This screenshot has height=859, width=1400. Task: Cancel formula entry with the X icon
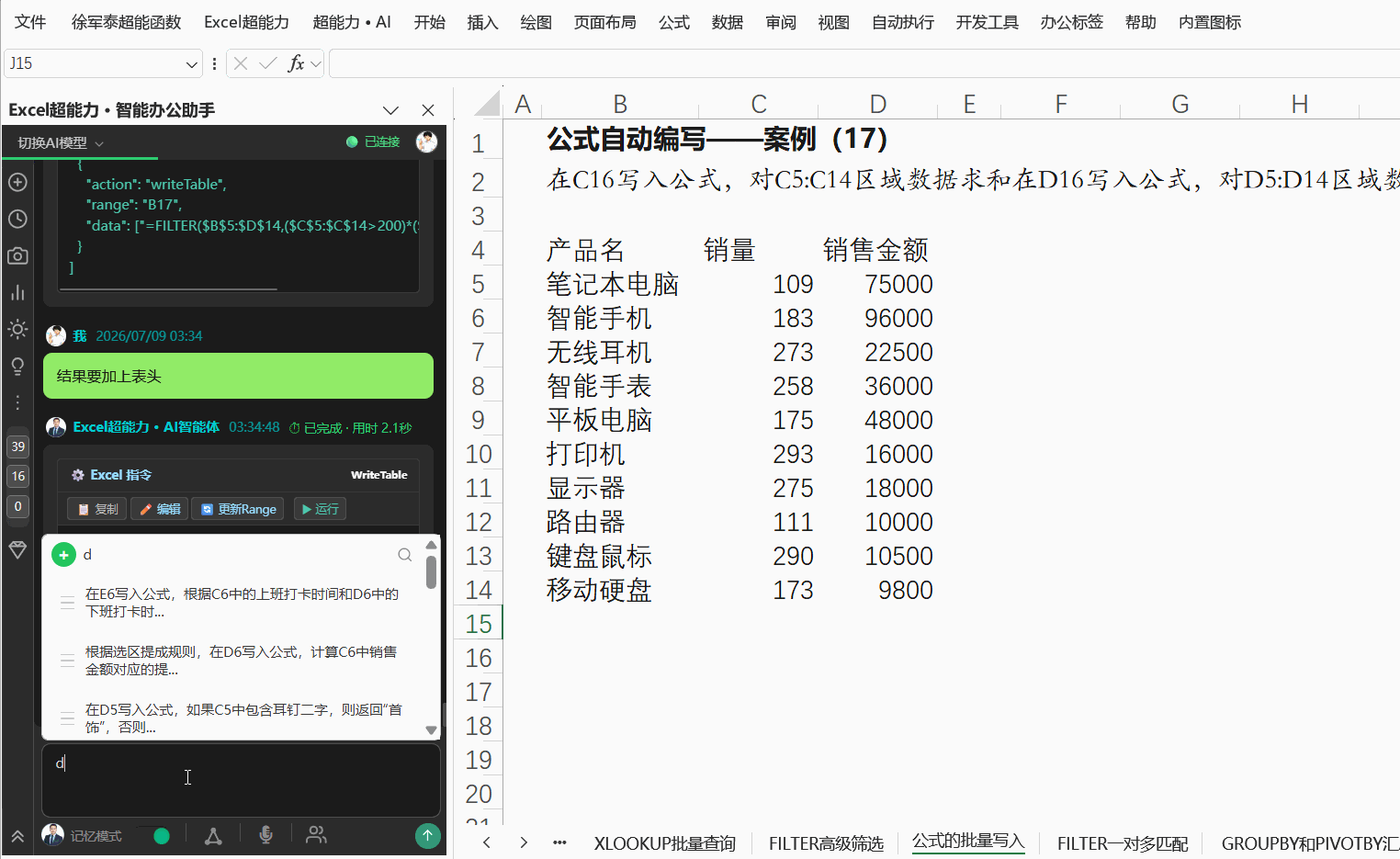[x=241, y=63]
